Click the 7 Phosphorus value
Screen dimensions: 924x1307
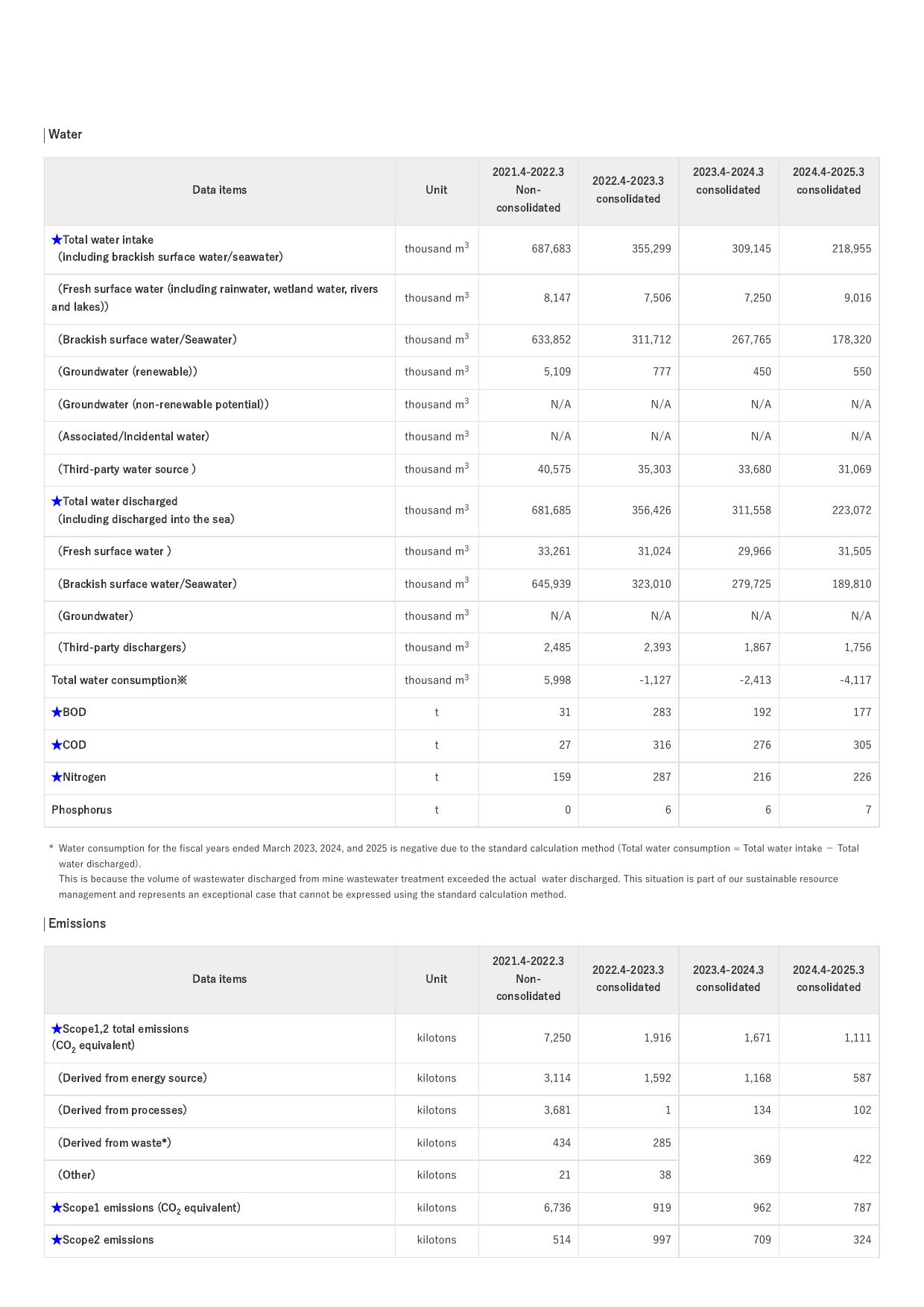click(x=868, y=810)
